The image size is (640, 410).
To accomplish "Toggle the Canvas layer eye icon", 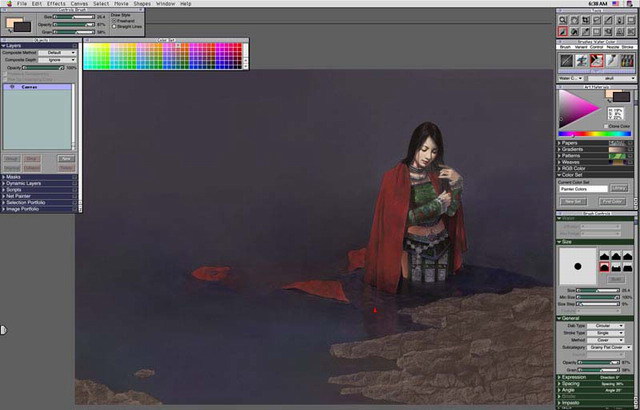I will [x=10, y=87].
